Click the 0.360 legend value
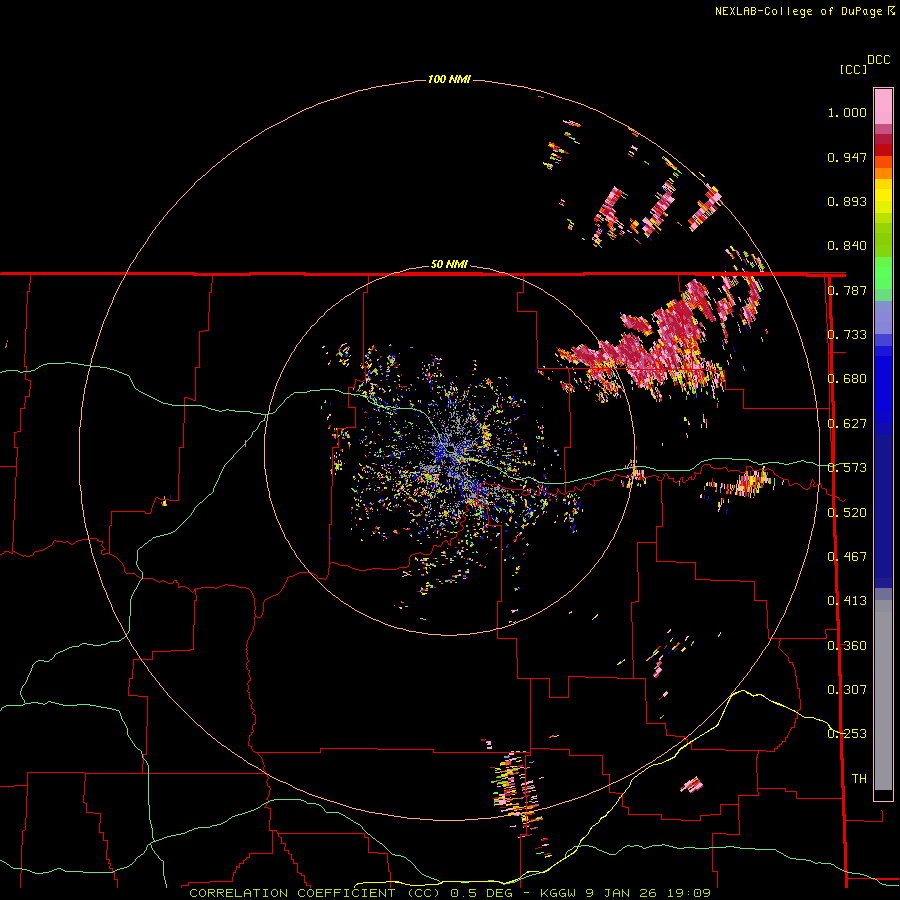The image size is (900, 900). tap(847, 646)
